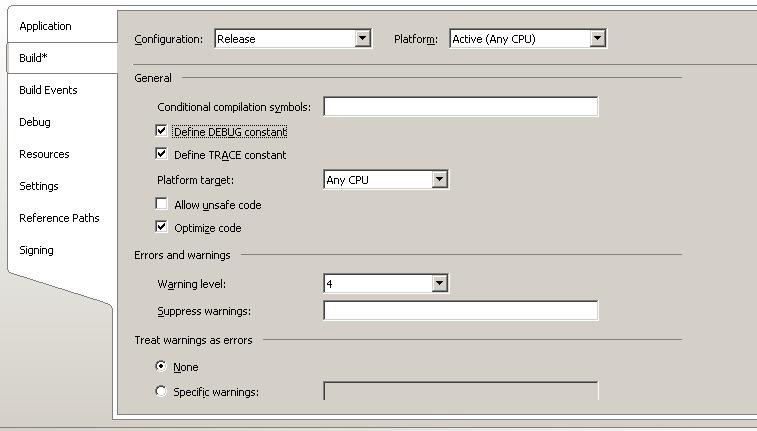
Task: Open the Configuration dropdown showing Release
Action: (293, 39)
